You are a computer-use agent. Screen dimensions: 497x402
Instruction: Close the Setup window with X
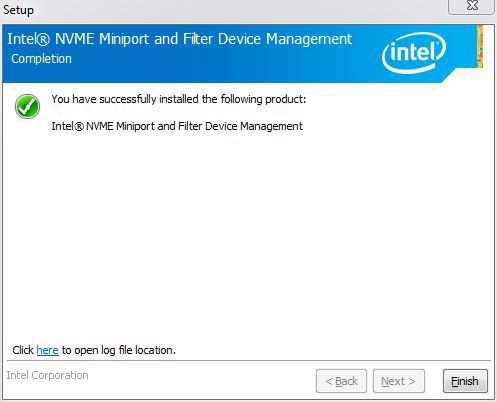(472, 6)
